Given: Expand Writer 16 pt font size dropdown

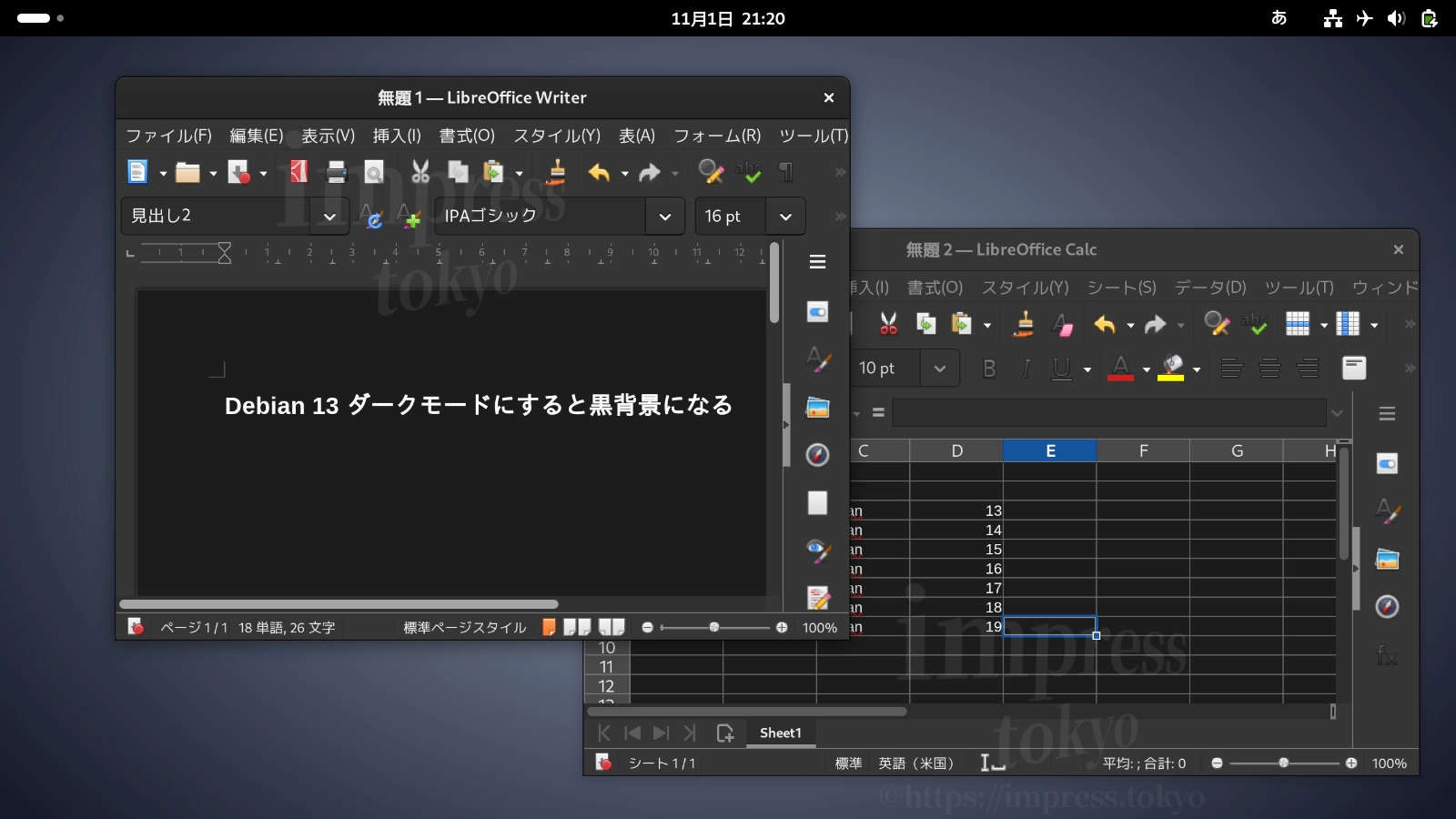Looking at the screenshot, I should tap(785, 217).
